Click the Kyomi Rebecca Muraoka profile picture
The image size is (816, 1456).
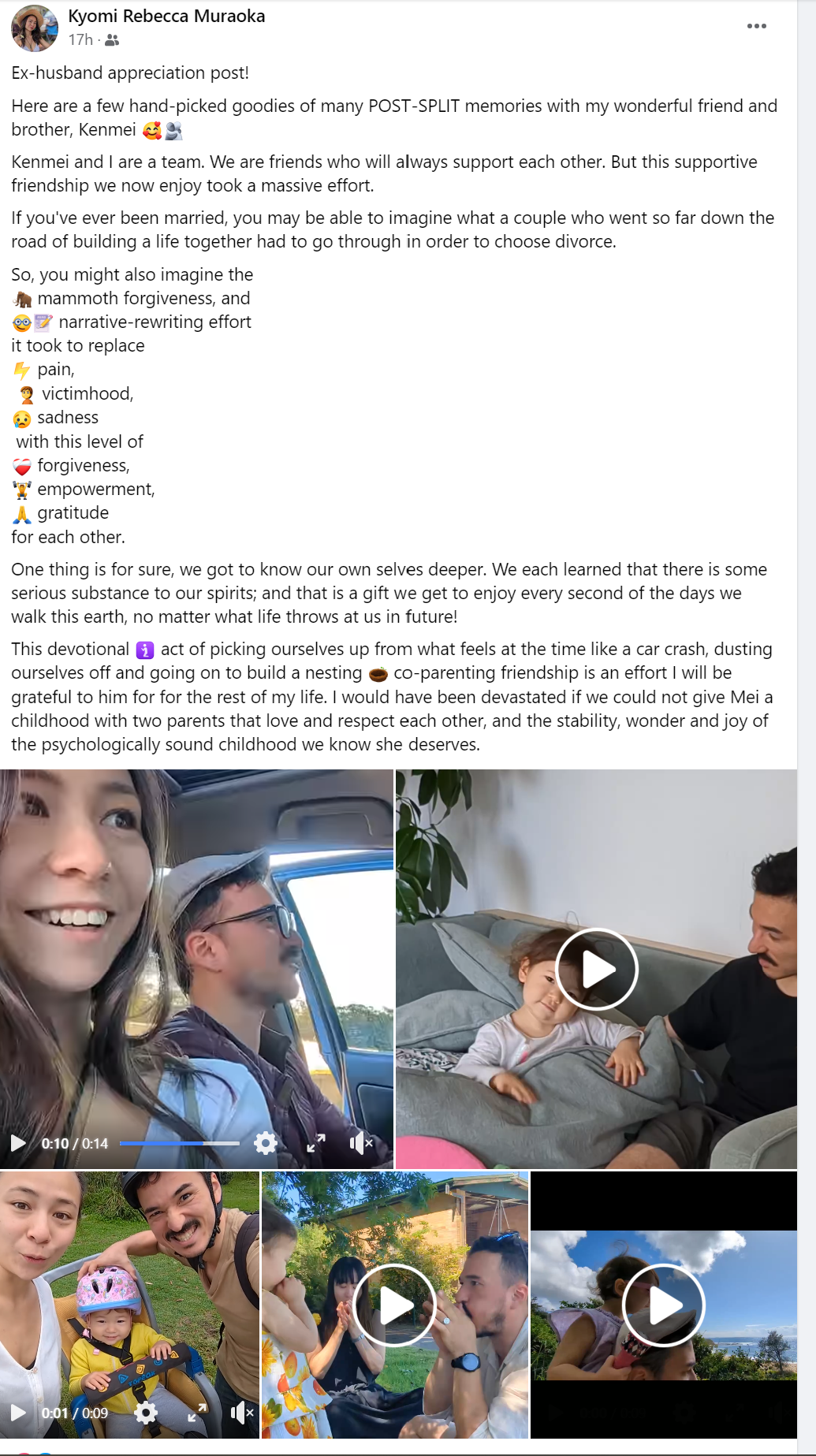[x=35, y=28]
